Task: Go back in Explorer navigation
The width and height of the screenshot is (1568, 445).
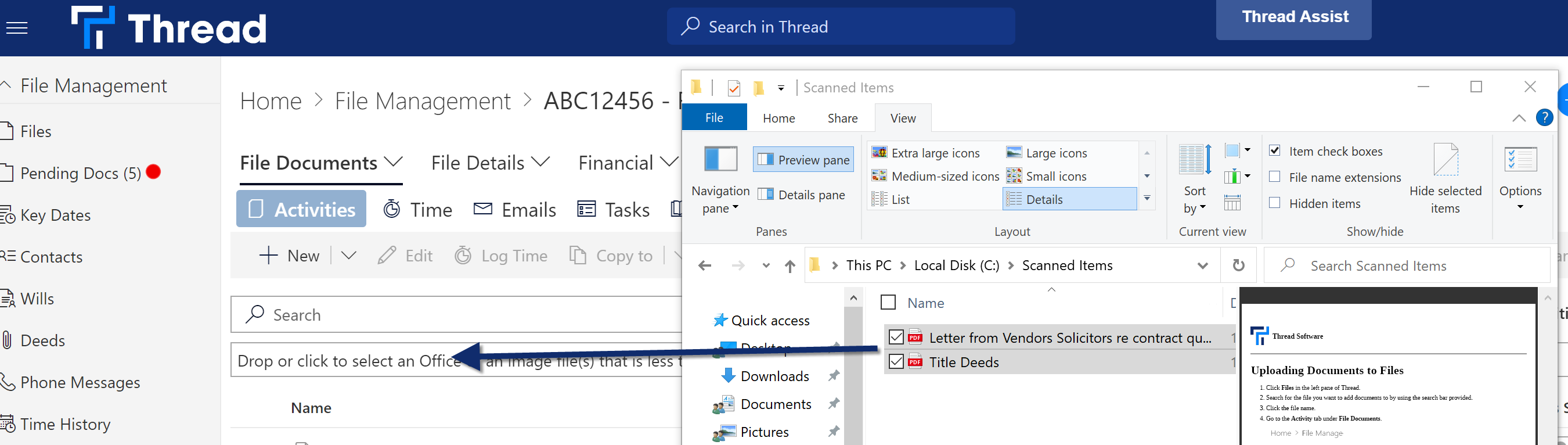Action: coord(705,266)
